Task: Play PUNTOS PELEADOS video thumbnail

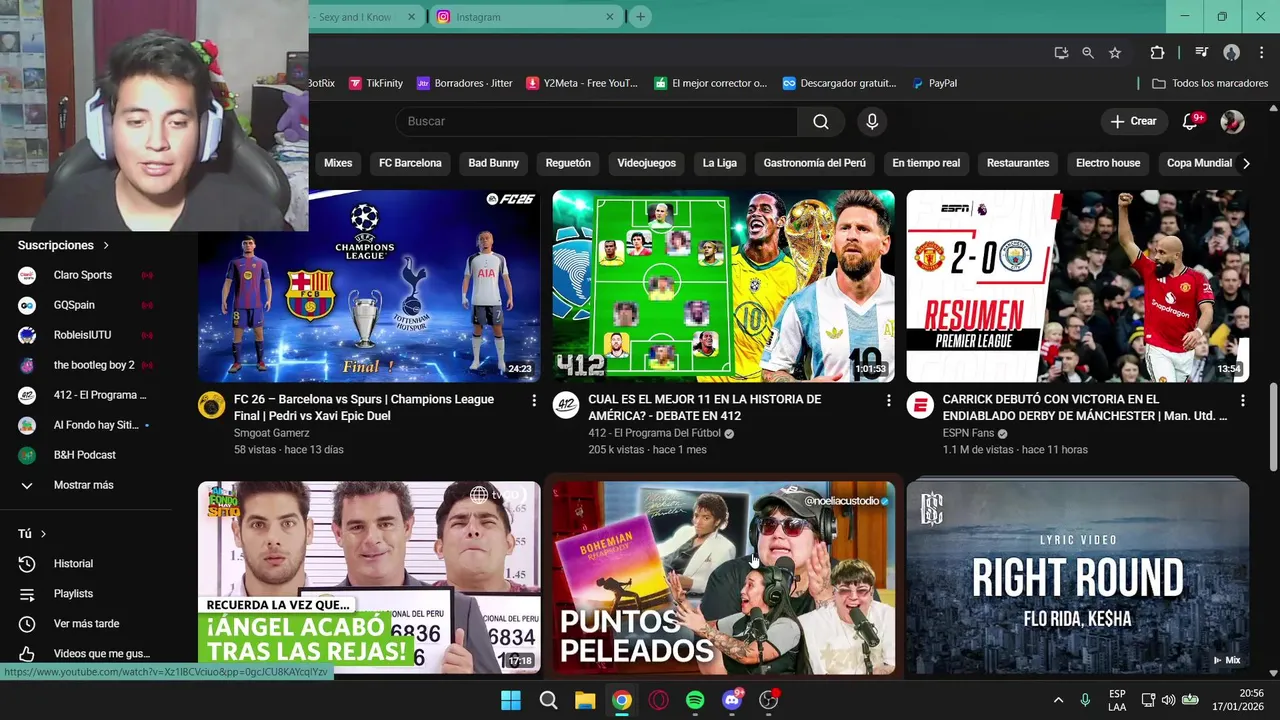Action: point(723,577)
